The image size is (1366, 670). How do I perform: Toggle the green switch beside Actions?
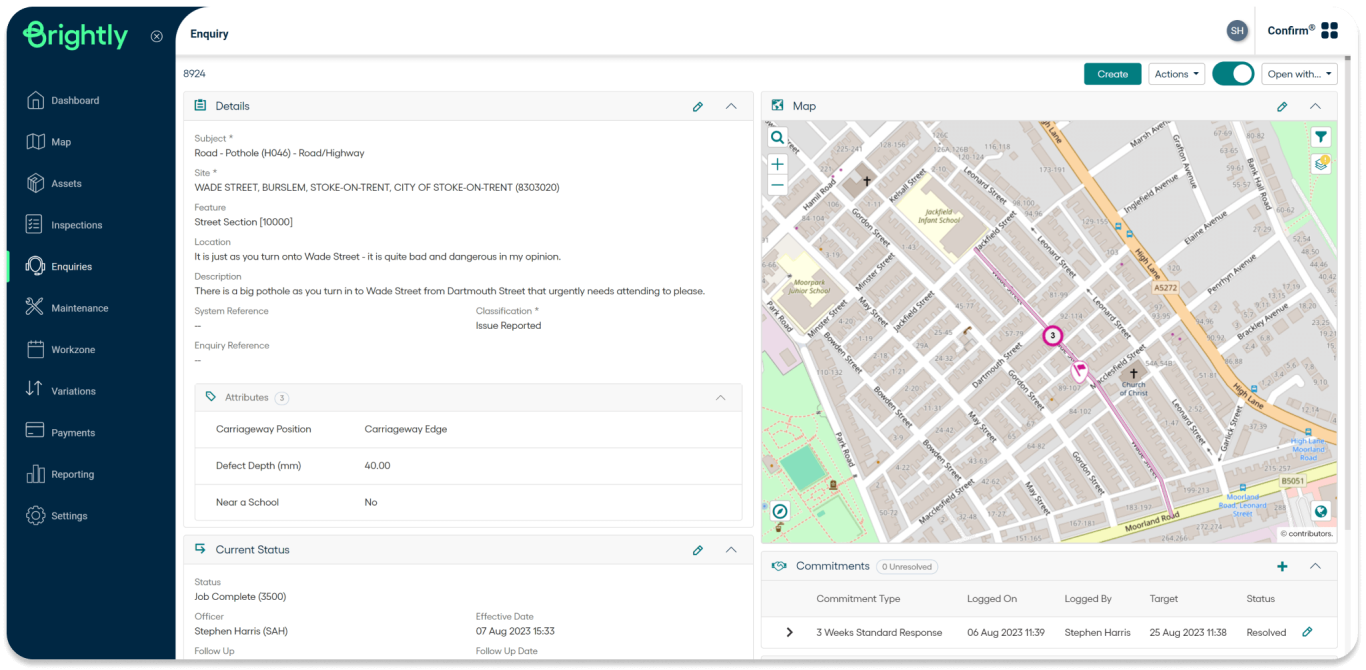[1233, 74]
